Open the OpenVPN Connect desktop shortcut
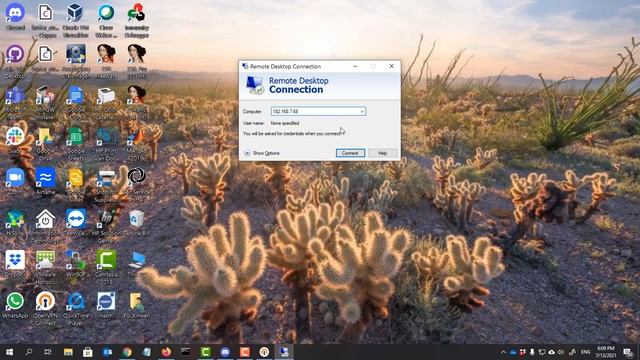Viewport: 640px width, 360px height. pos(45,309)
